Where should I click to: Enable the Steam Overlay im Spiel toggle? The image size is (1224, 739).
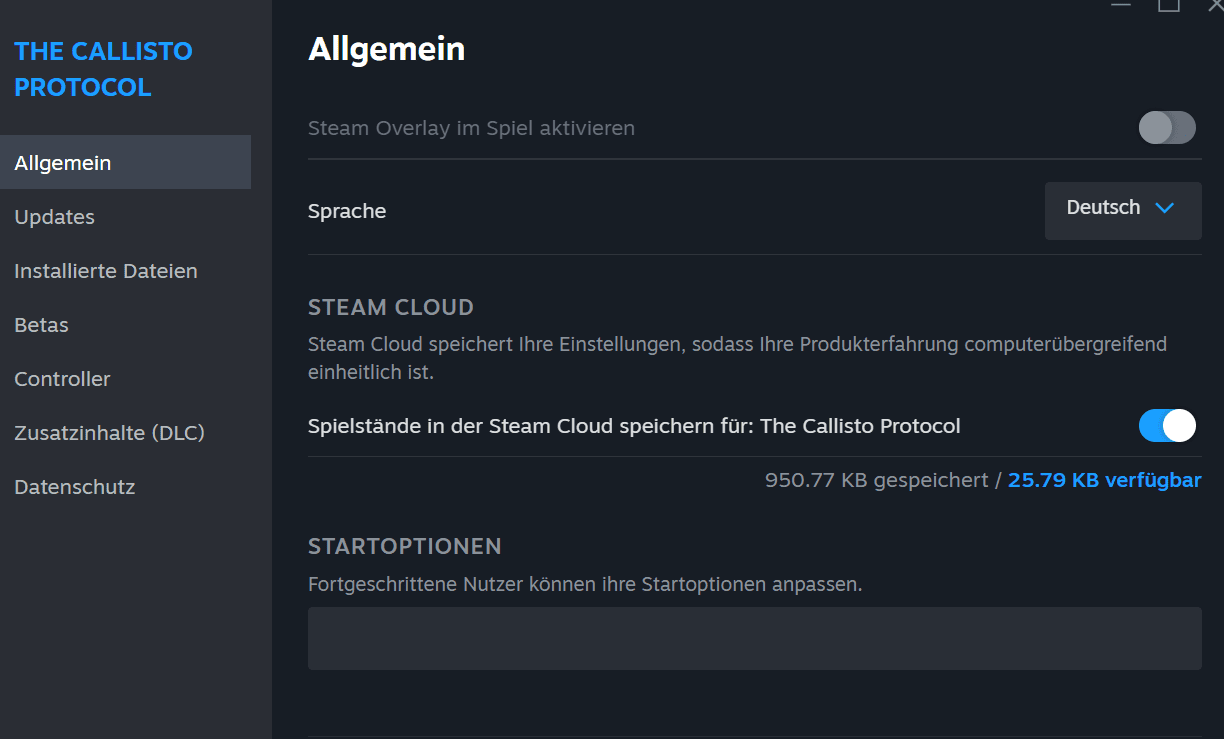point(1167,128)
